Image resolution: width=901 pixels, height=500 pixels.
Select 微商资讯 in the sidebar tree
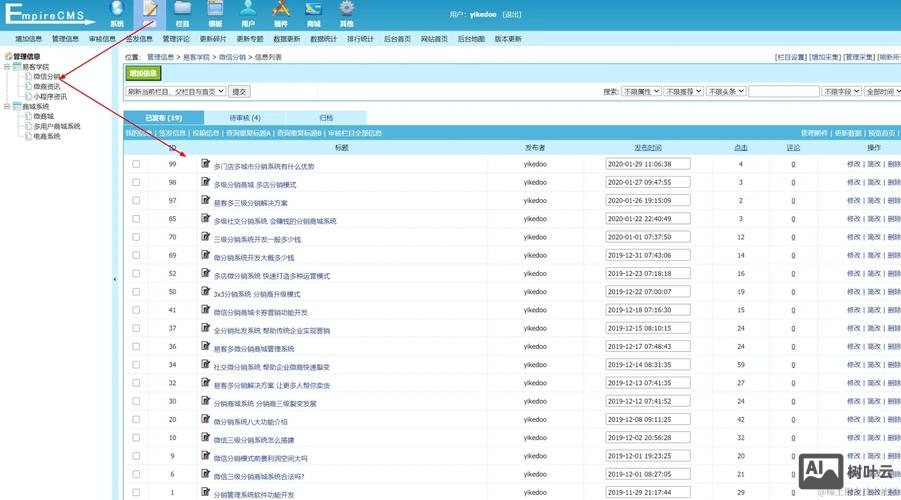click(x=47, y=86)
